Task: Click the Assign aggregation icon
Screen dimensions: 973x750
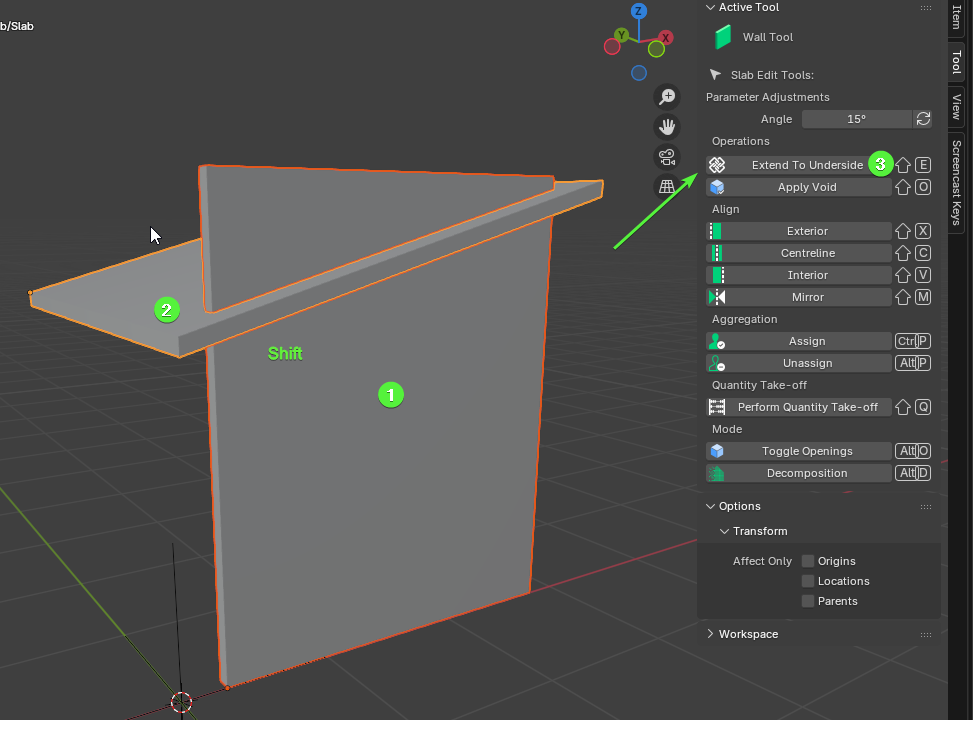Action: click(717, 341)
